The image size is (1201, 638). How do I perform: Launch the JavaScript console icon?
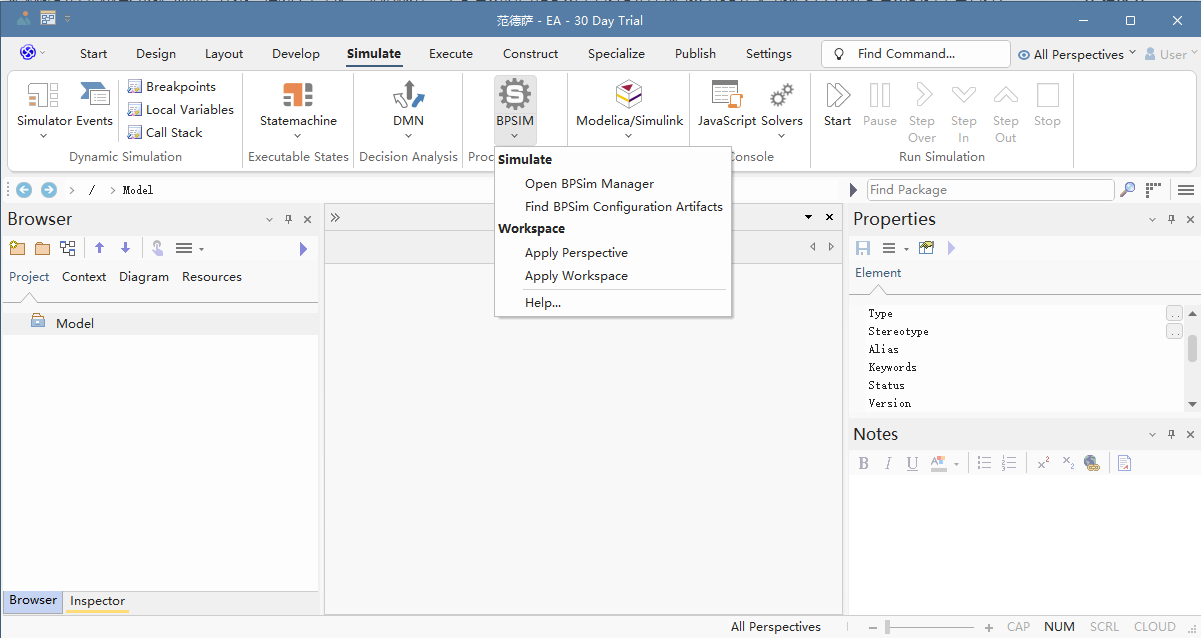click(727, 96)
